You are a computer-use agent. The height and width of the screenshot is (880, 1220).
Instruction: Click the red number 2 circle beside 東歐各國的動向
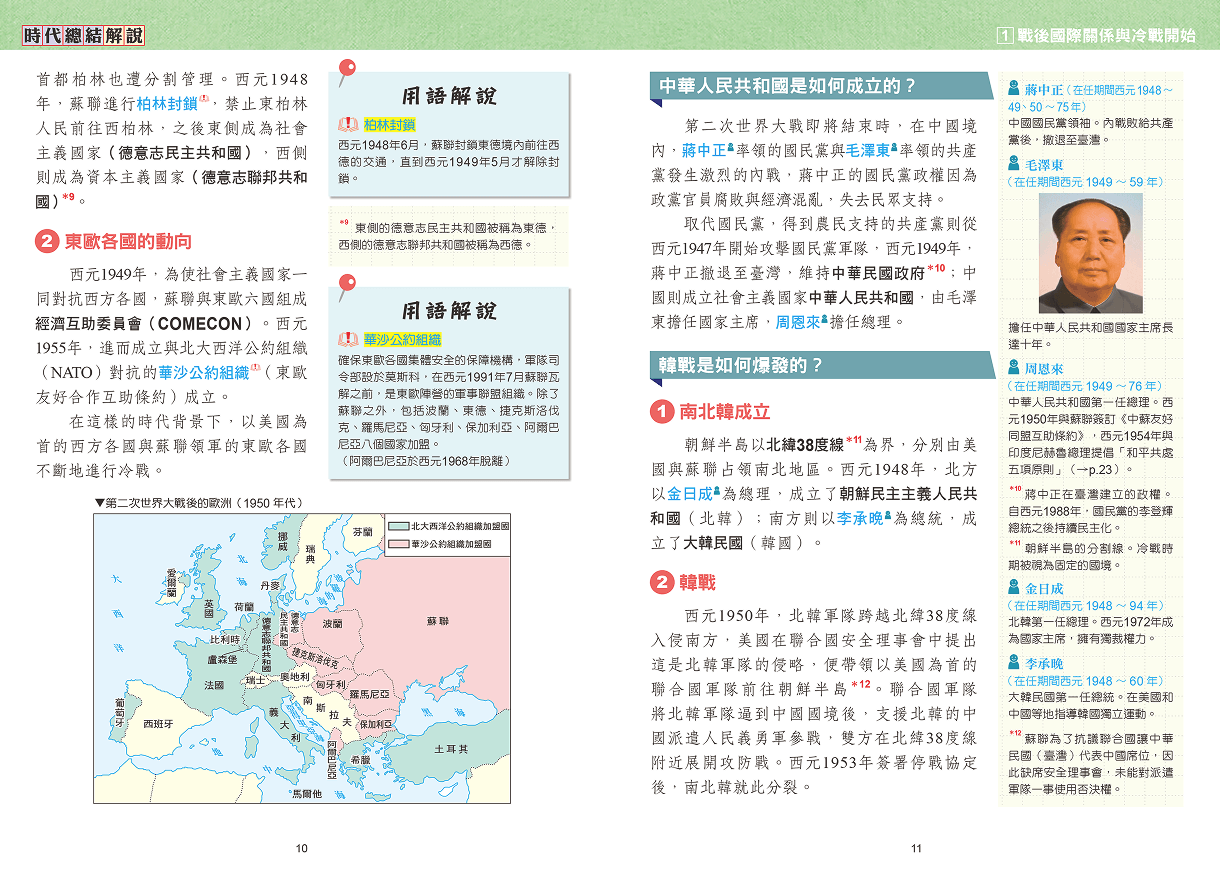[48, 241]
